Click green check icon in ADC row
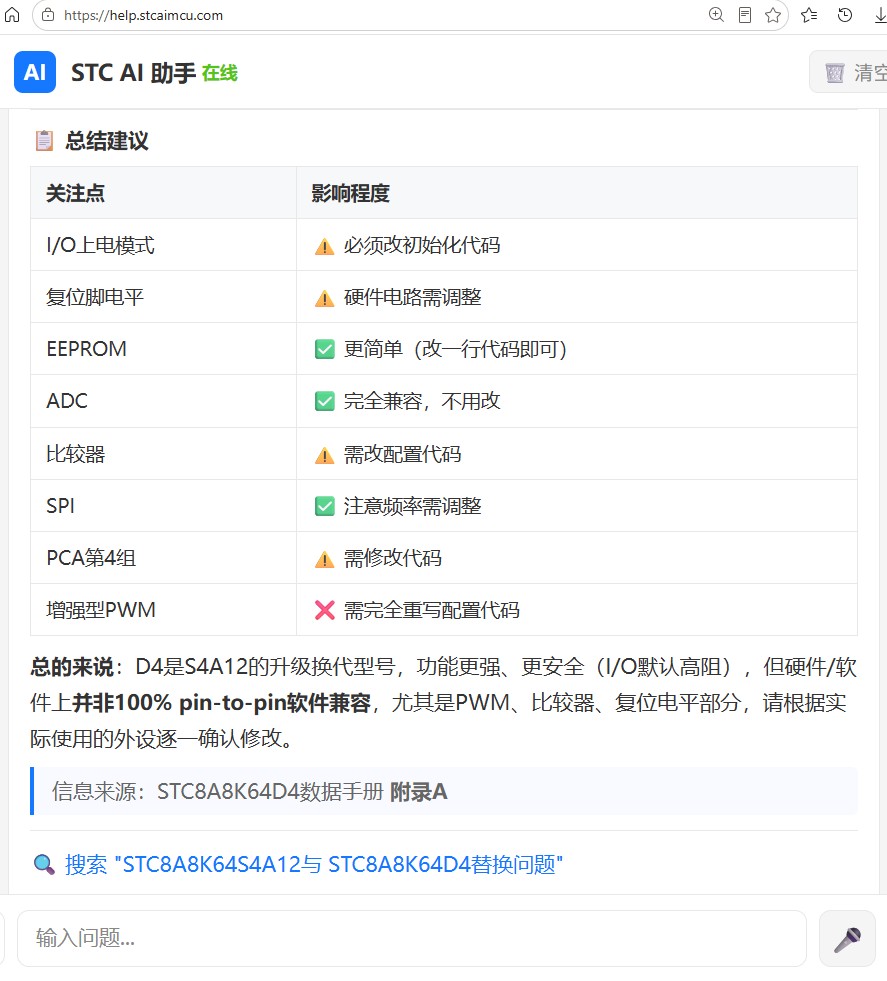The width and height of the screenshot is (887, 981). [325, 401]
